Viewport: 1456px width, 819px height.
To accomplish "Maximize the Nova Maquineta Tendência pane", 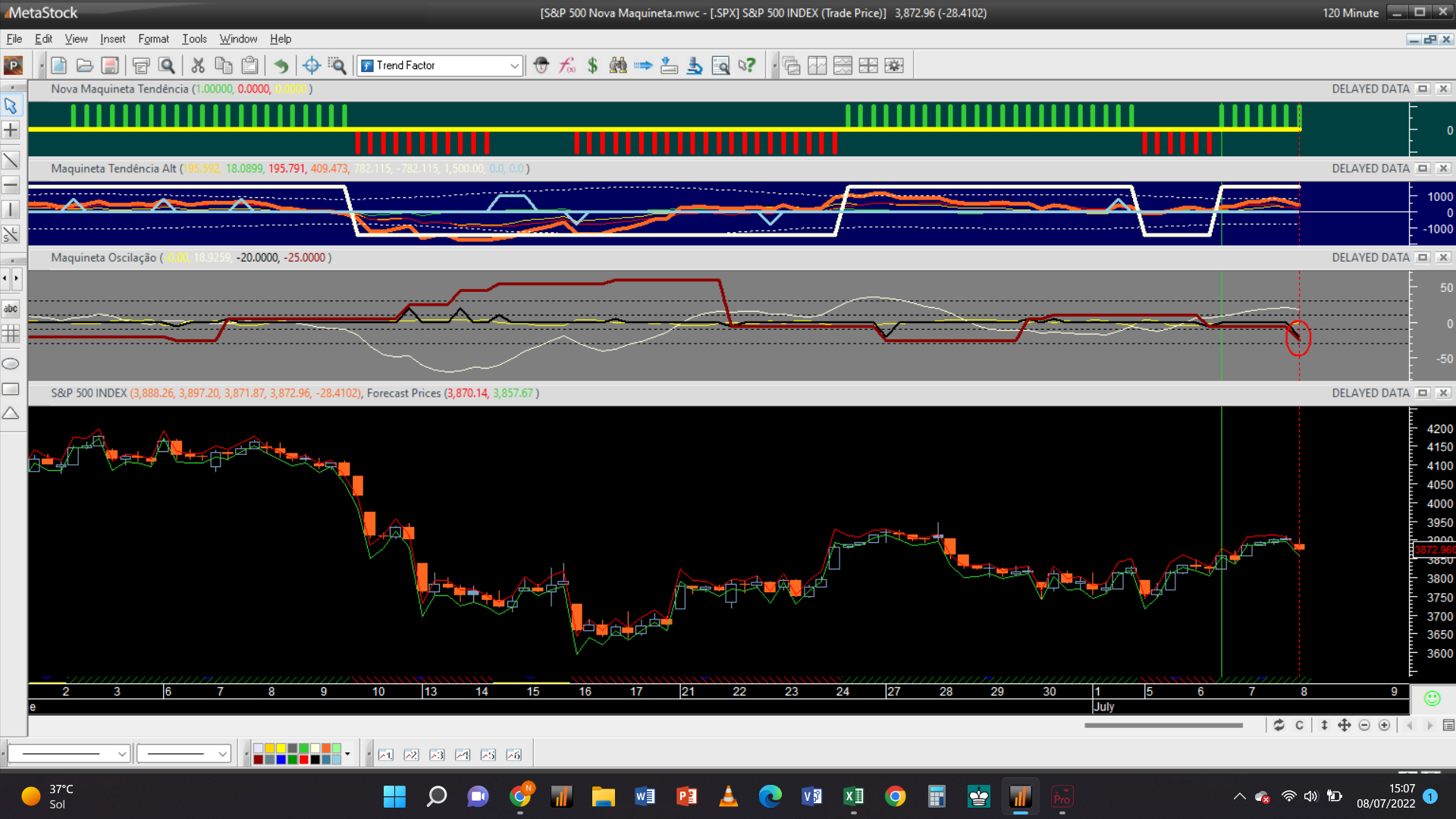I will (1423, 89).
